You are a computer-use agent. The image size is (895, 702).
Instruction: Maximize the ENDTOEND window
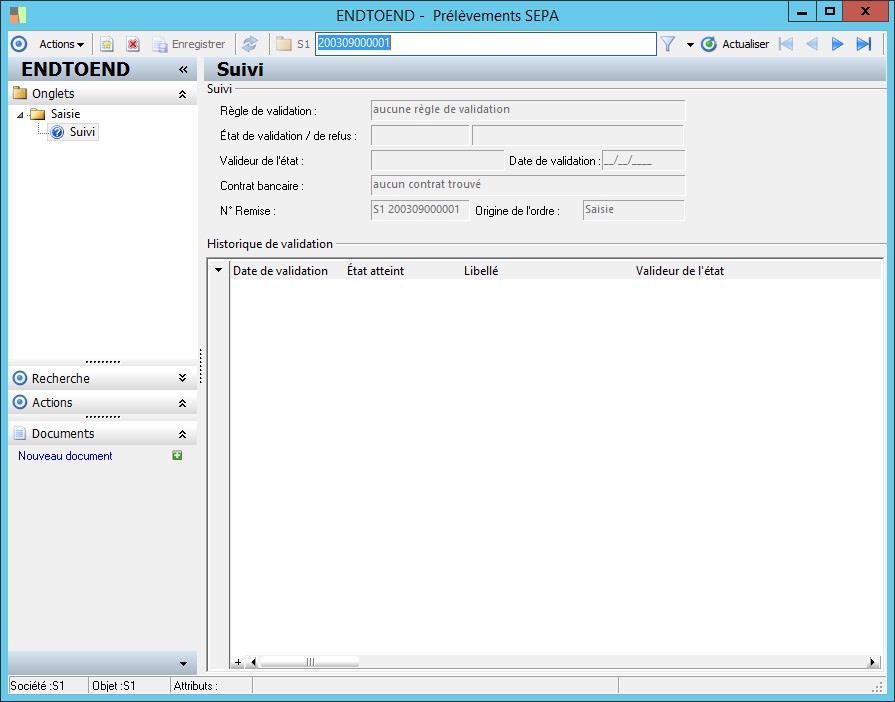click(x=829, y=11)
